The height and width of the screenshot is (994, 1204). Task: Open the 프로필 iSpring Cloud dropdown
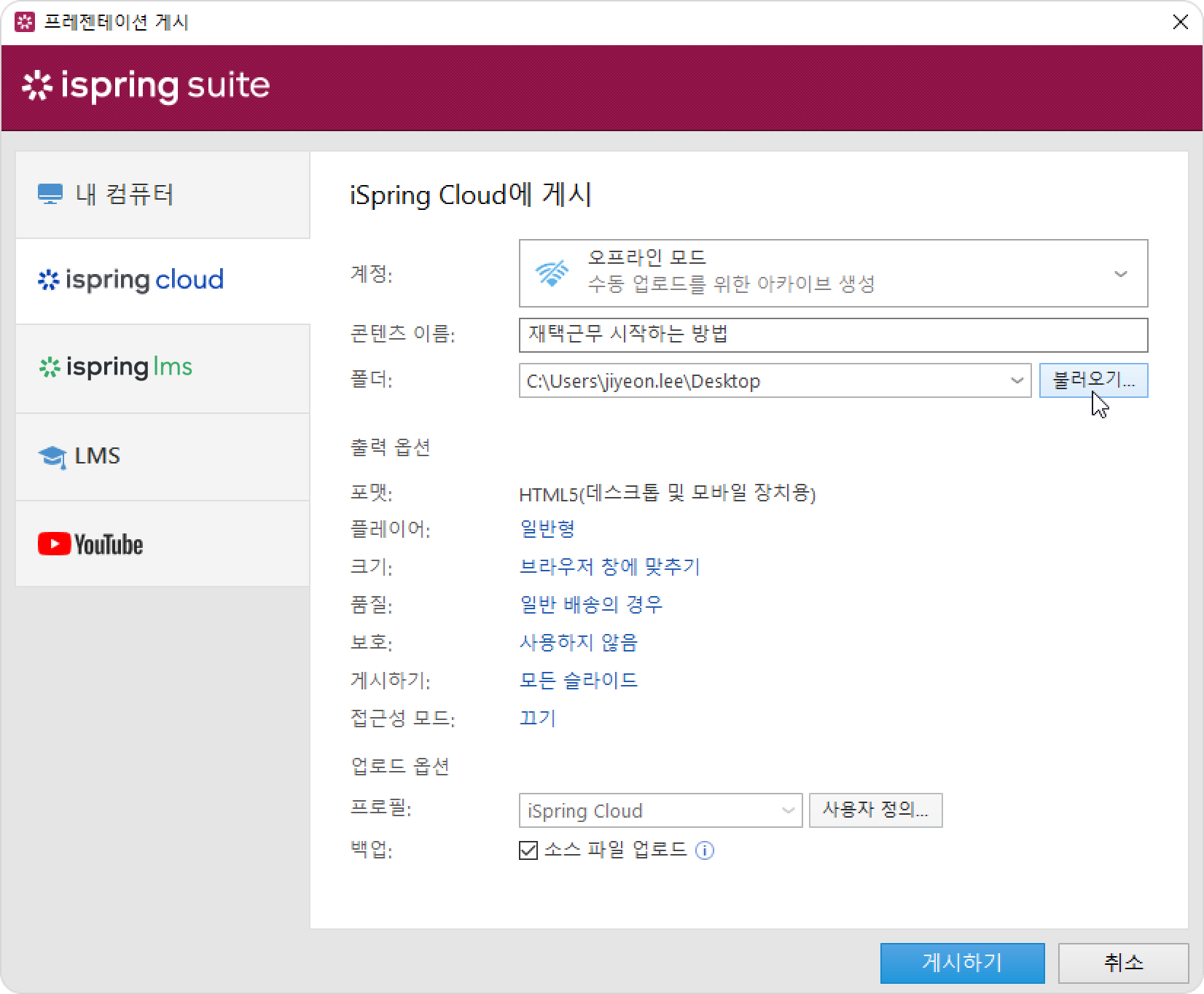point(788,810)
